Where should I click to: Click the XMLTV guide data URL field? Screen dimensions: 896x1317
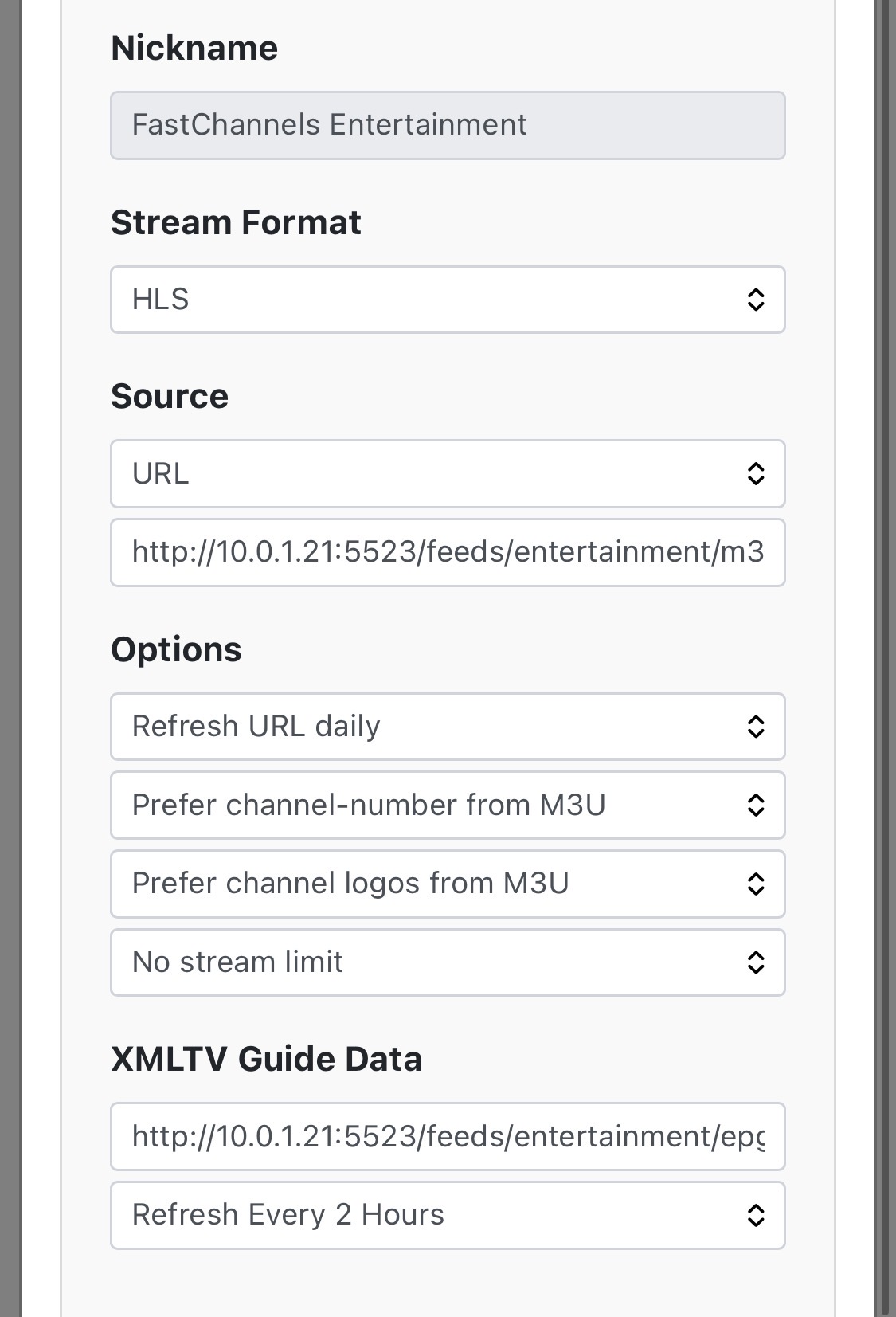(x=448, y=1136)
